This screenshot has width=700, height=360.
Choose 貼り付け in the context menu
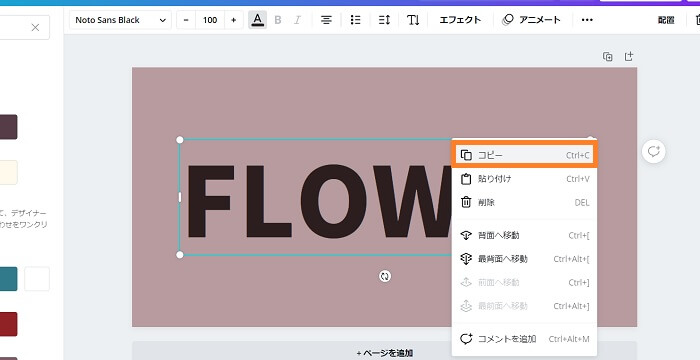tap(524, 179)
